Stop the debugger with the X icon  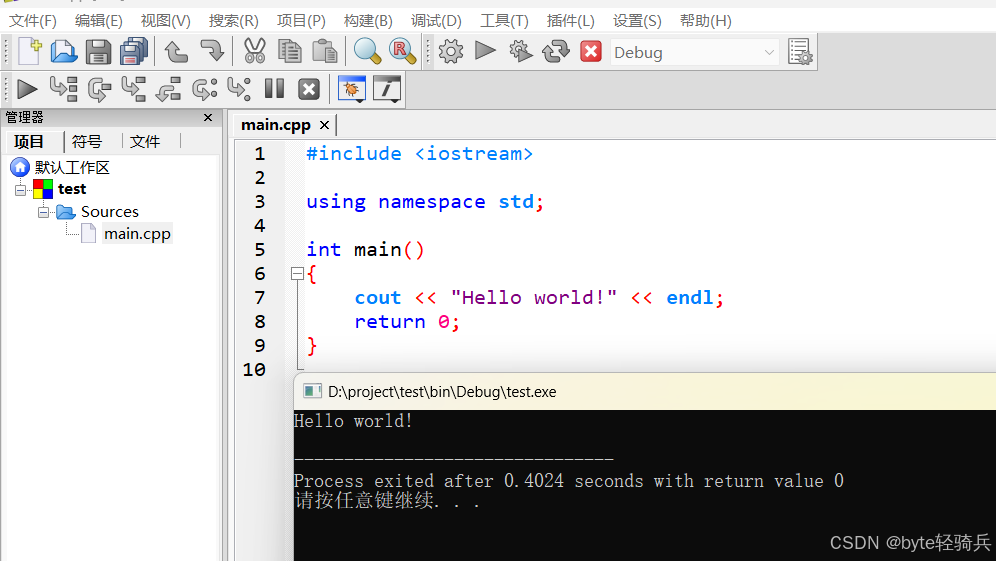point(309,89)
